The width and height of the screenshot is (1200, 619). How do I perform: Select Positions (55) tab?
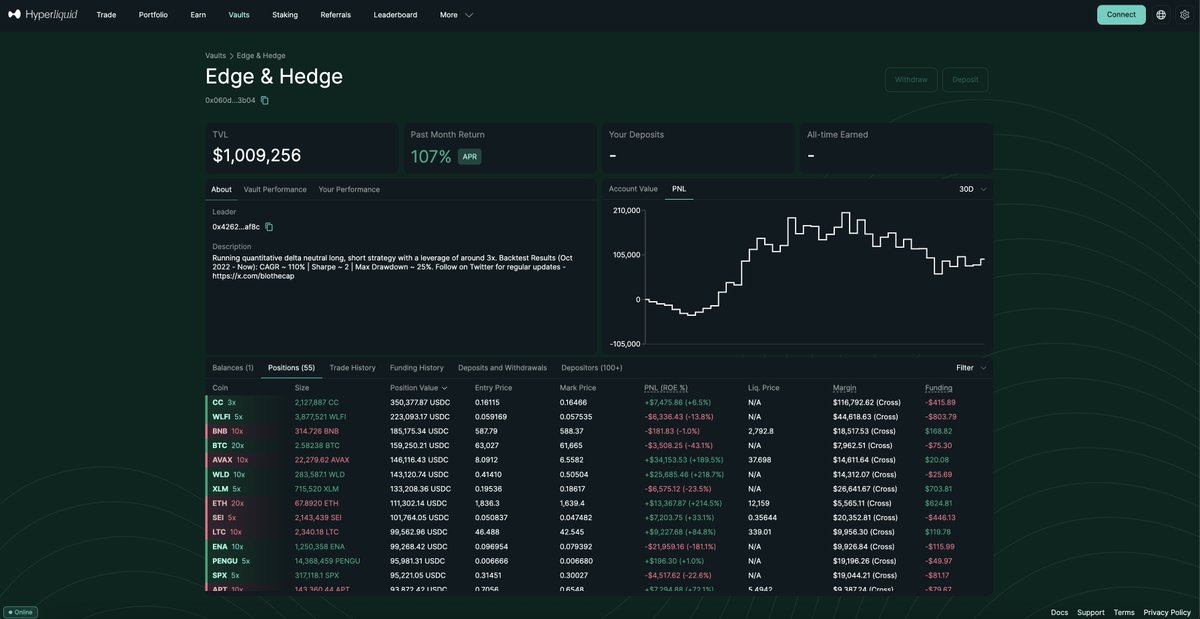tap(291, 368)
